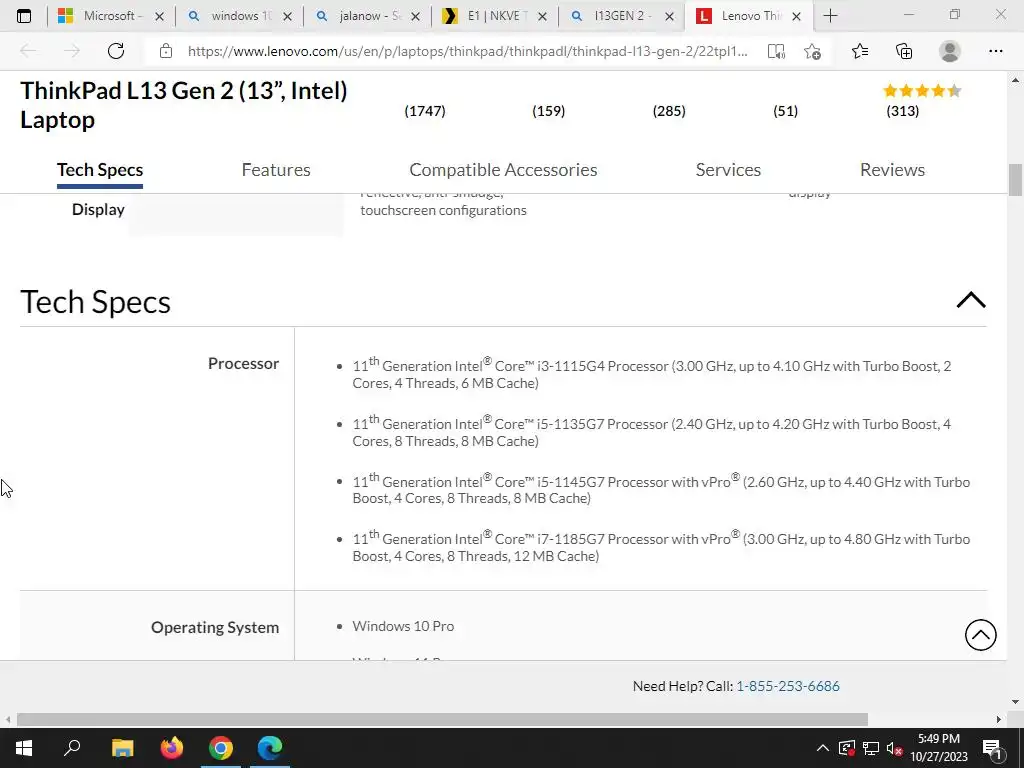Add this page to favorites
The image size is (1024, 768).
pos(812,52)
